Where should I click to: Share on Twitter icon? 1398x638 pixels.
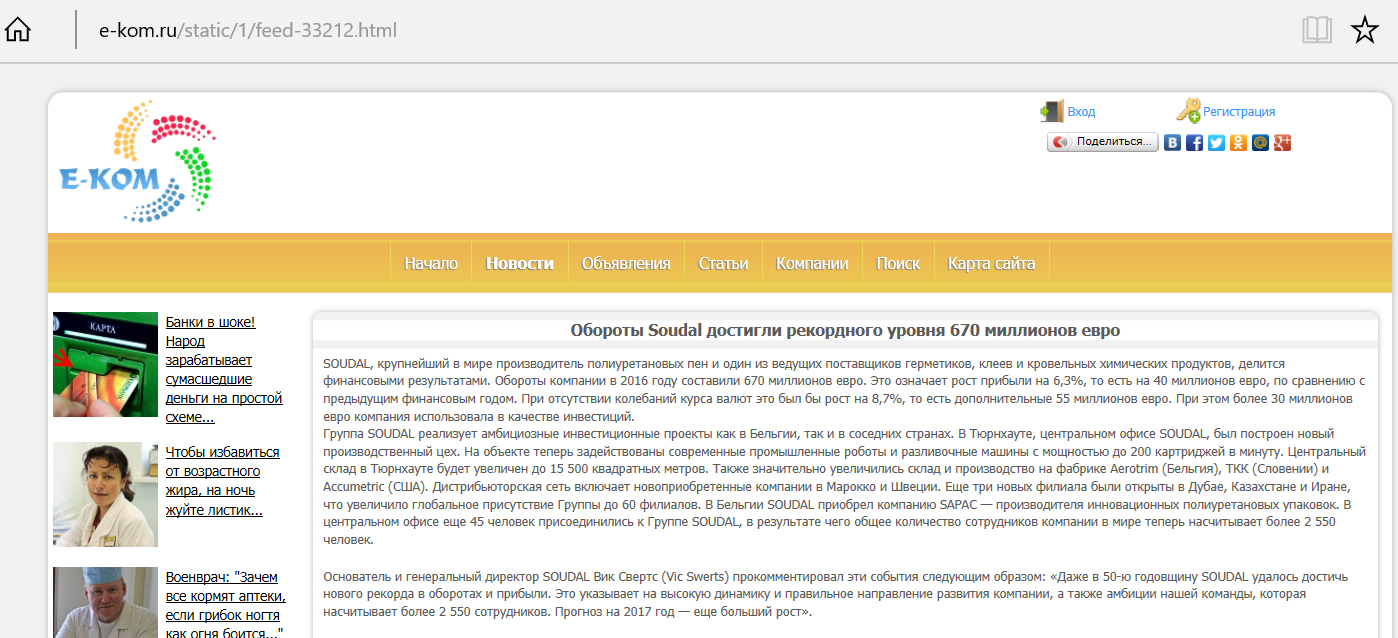[1216, 142]
